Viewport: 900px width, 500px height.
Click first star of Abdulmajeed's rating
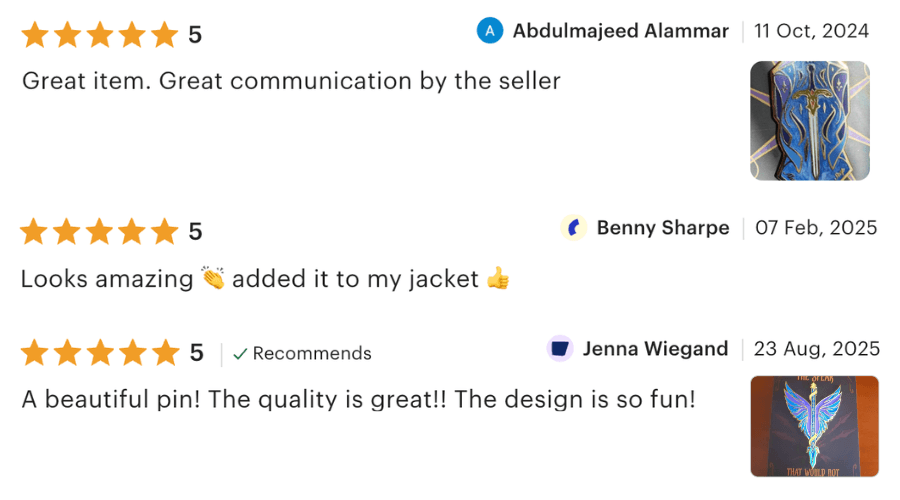[35, 35]
